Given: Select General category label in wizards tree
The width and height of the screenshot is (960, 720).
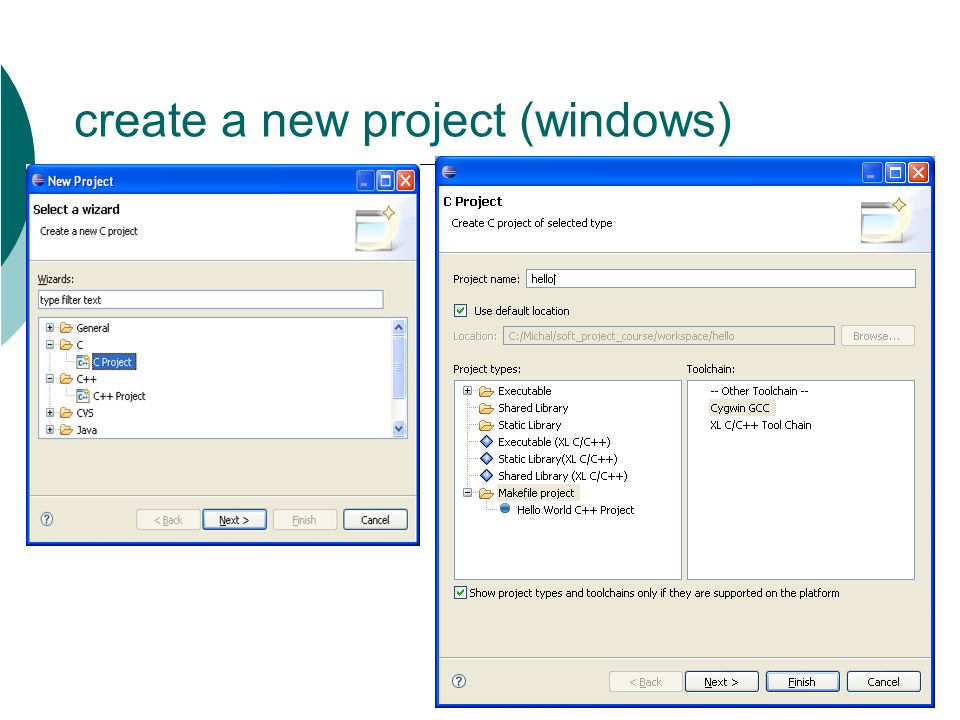Looking at the screenshot, I should point(93,328).
